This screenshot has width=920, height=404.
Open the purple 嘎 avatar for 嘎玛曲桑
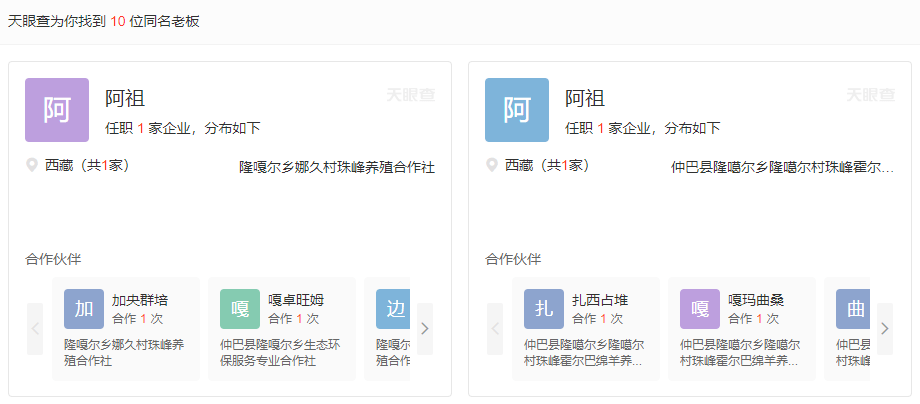pos(700,309)
